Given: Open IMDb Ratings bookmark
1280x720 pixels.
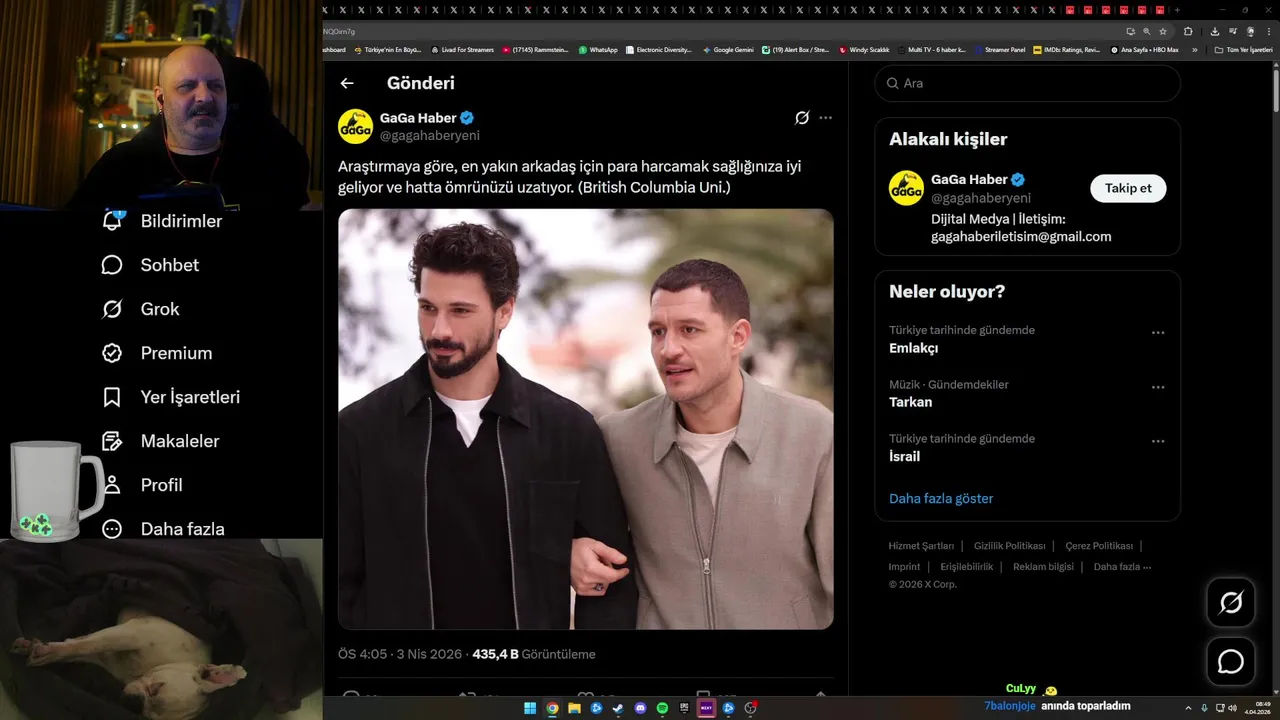Looking at the screenshot, I should [x=1066, y=49].
